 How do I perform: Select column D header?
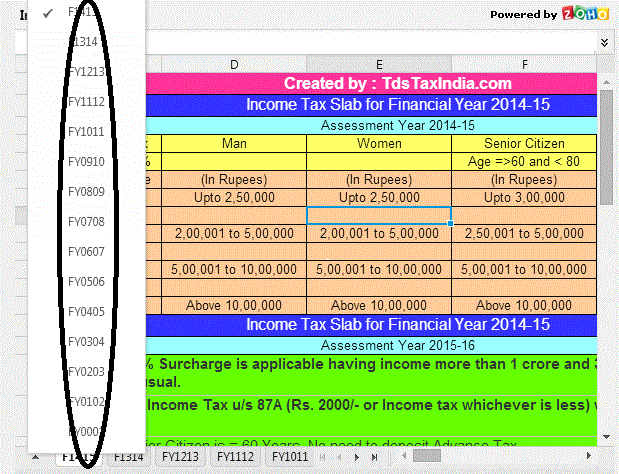[234, 64]
